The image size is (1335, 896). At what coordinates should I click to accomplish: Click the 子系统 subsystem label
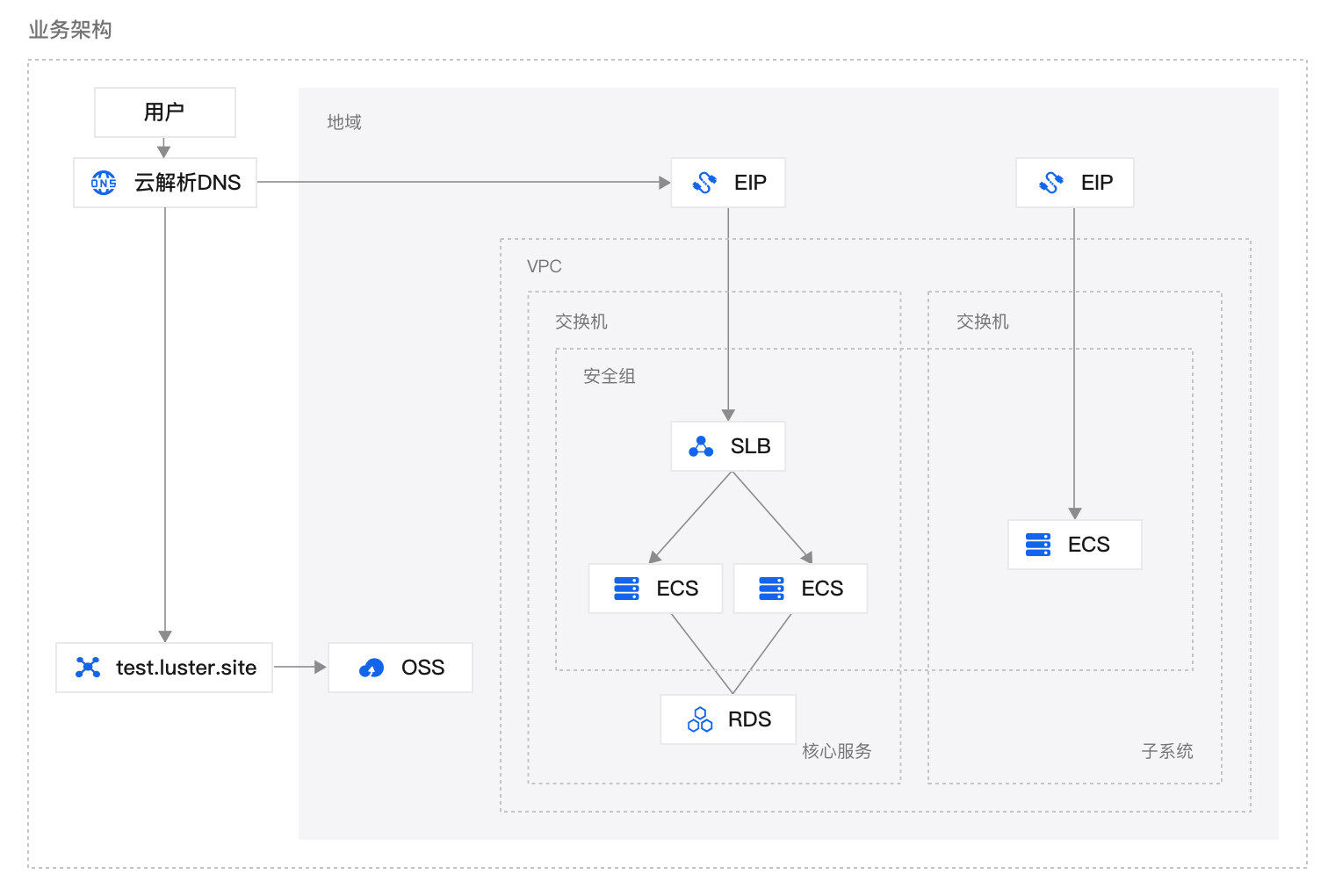point(1166,751)
